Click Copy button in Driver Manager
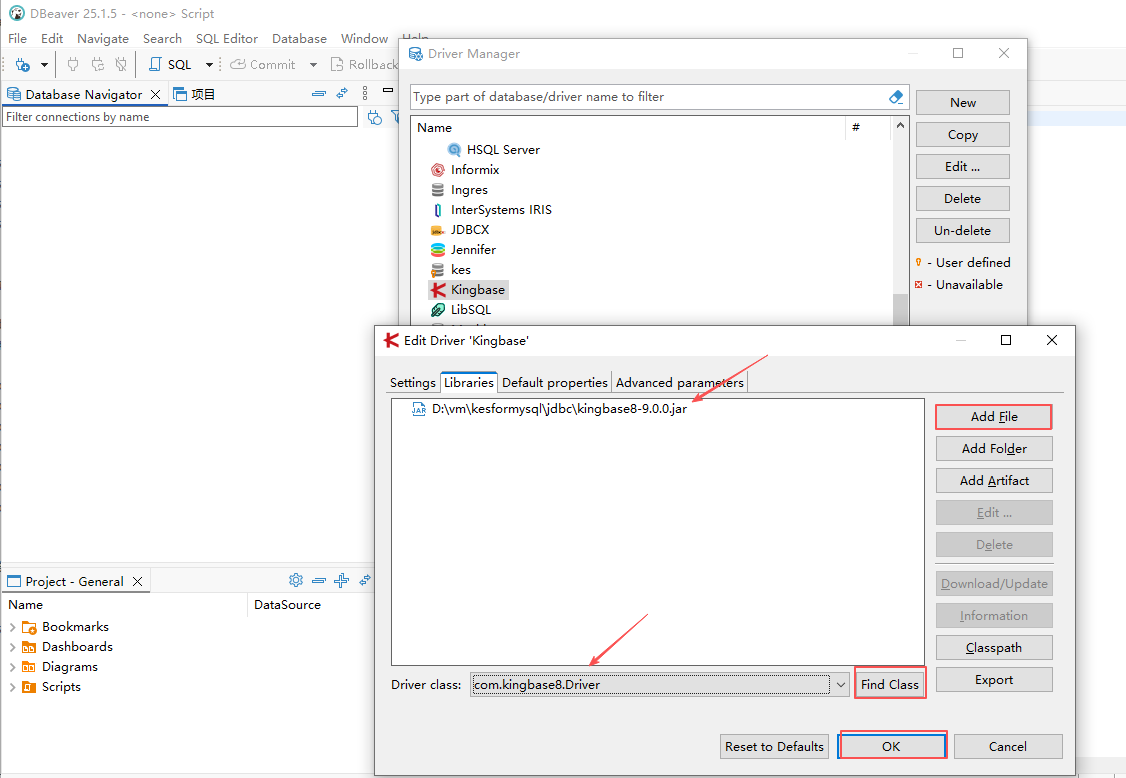 pyautogui.click(x=962, y=134)
